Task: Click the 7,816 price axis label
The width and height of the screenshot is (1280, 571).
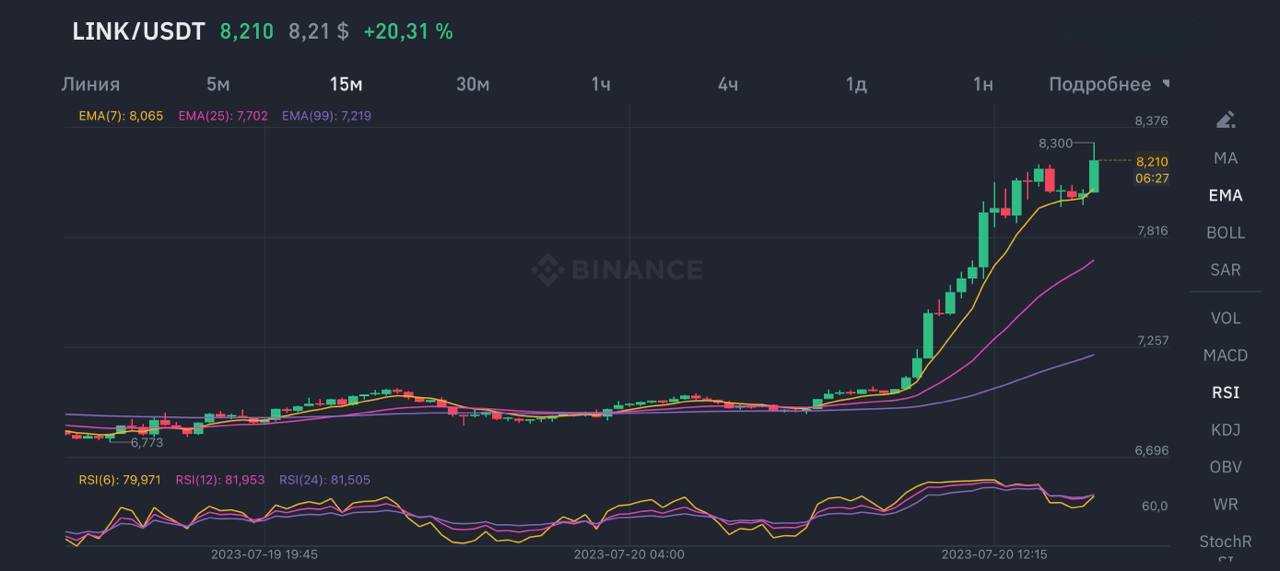Action: click(1152, 231)
